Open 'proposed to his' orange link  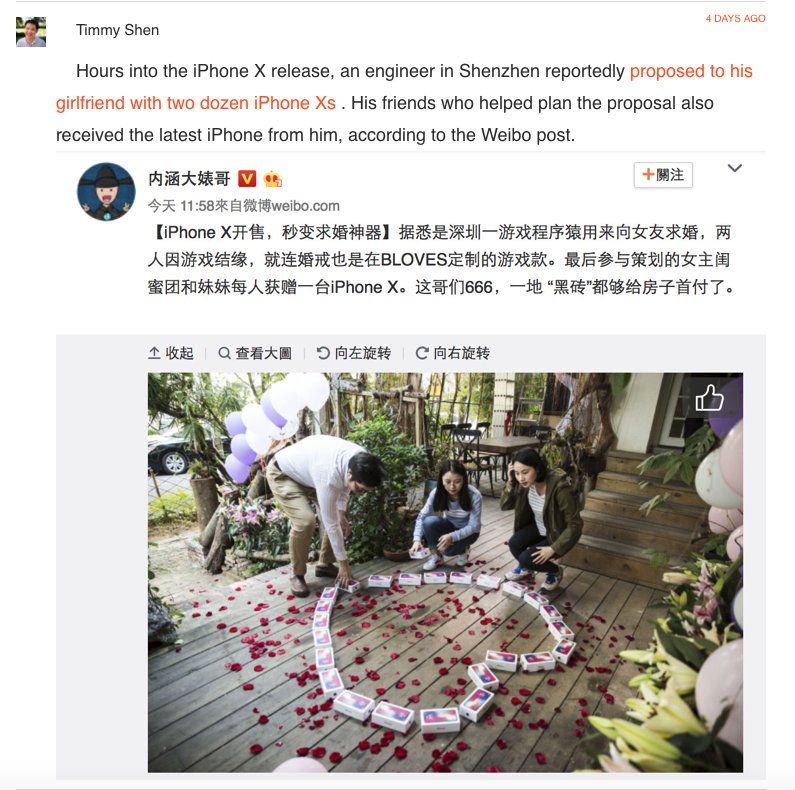691,71
